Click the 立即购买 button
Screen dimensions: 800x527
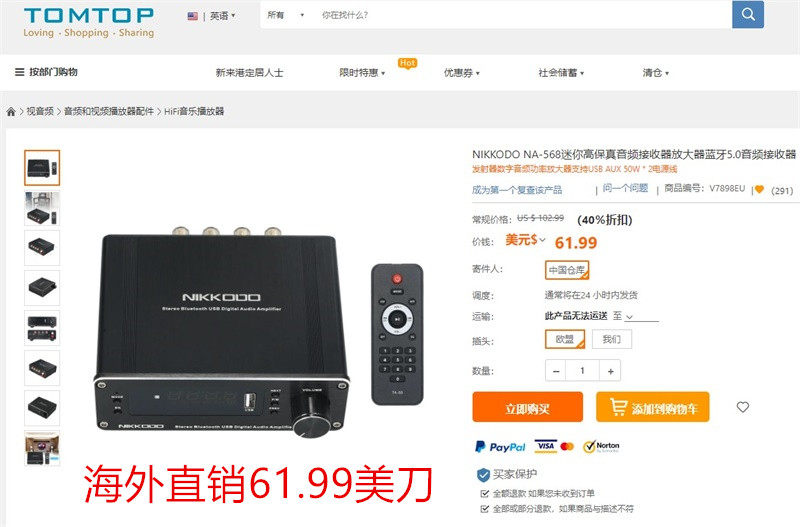click(527, 407)
